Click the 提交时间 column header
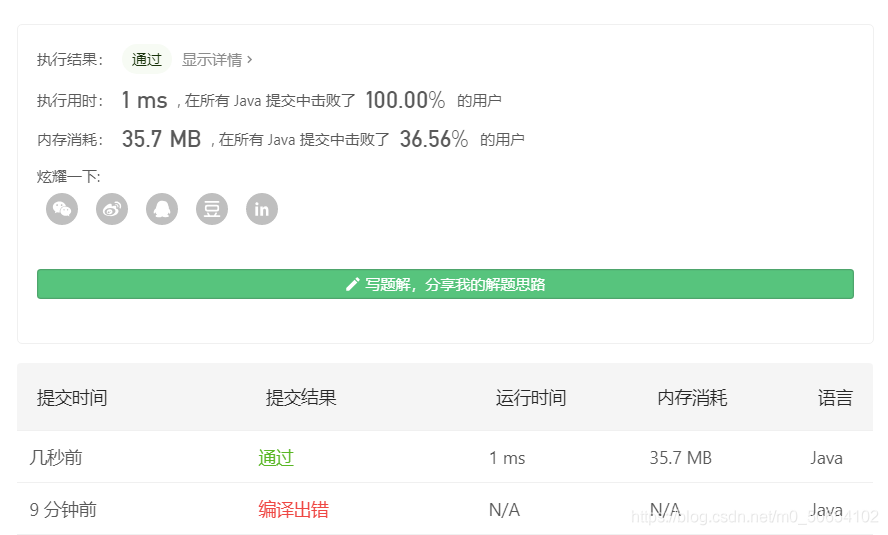The width and height of the screenshot is (888, 535). click(72, 397)
